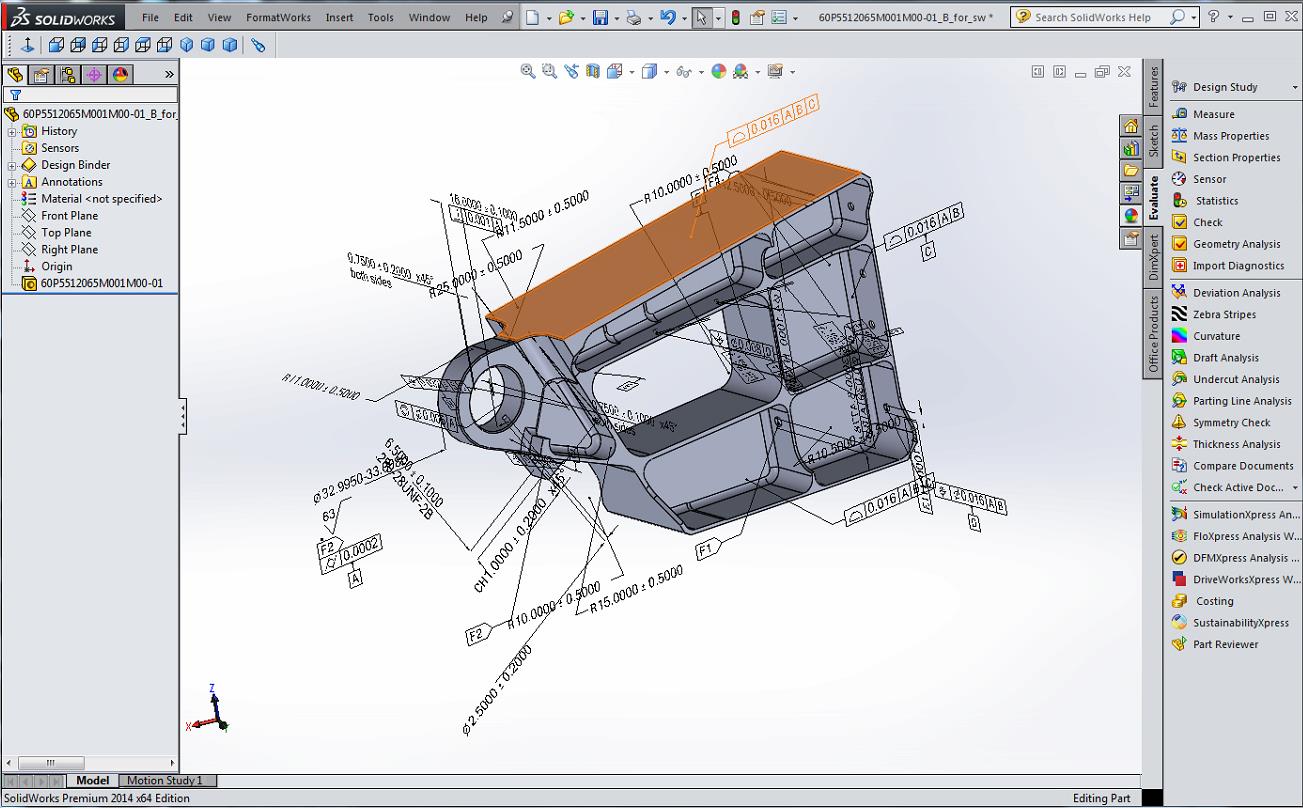This screenshot has width=1303, height=808.
Task: Click the Save disk icon
Action: point(600,17)
